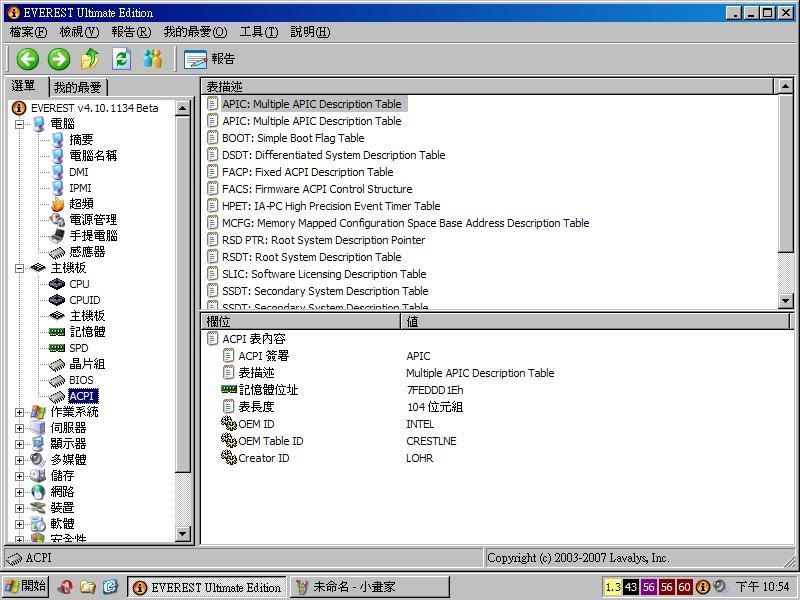Open the 工具(T) menu
The height and width of the screenshot is (600, 800).
coord(259,32)
